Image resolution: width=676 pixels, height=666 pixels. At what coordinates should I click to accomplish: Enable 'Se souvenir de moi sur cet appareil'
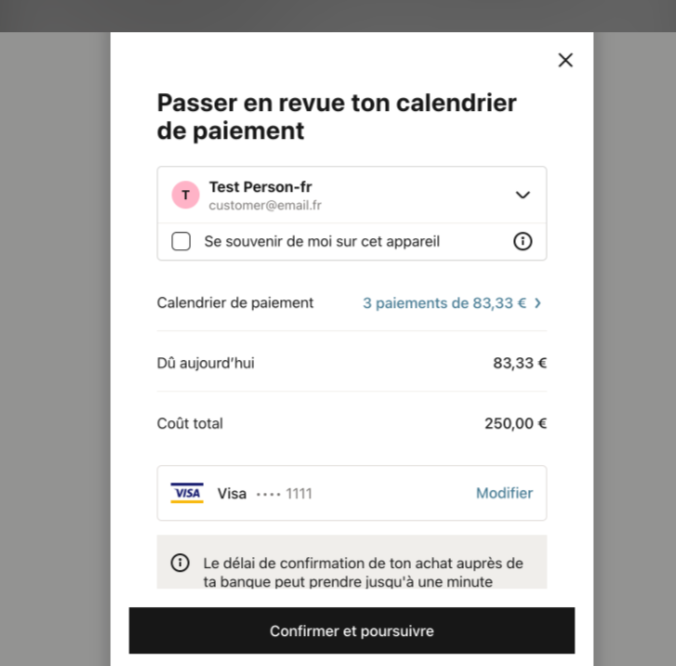tap(181, 241)
